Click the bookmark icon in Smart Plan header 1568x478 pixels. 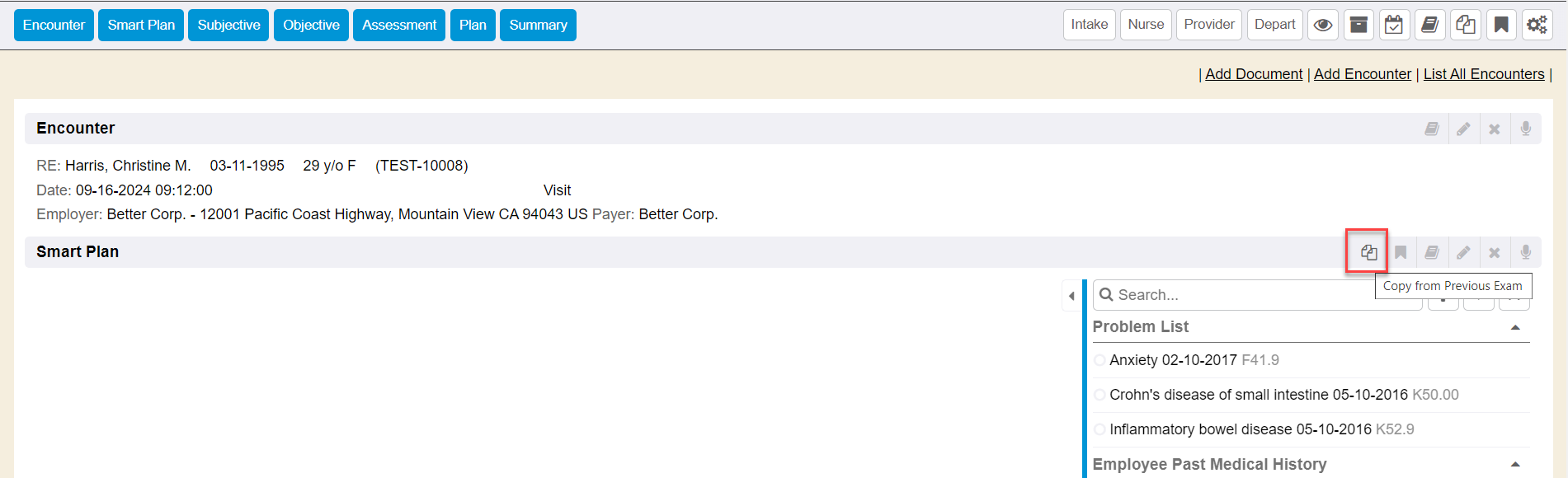(x=1401, y=252)
